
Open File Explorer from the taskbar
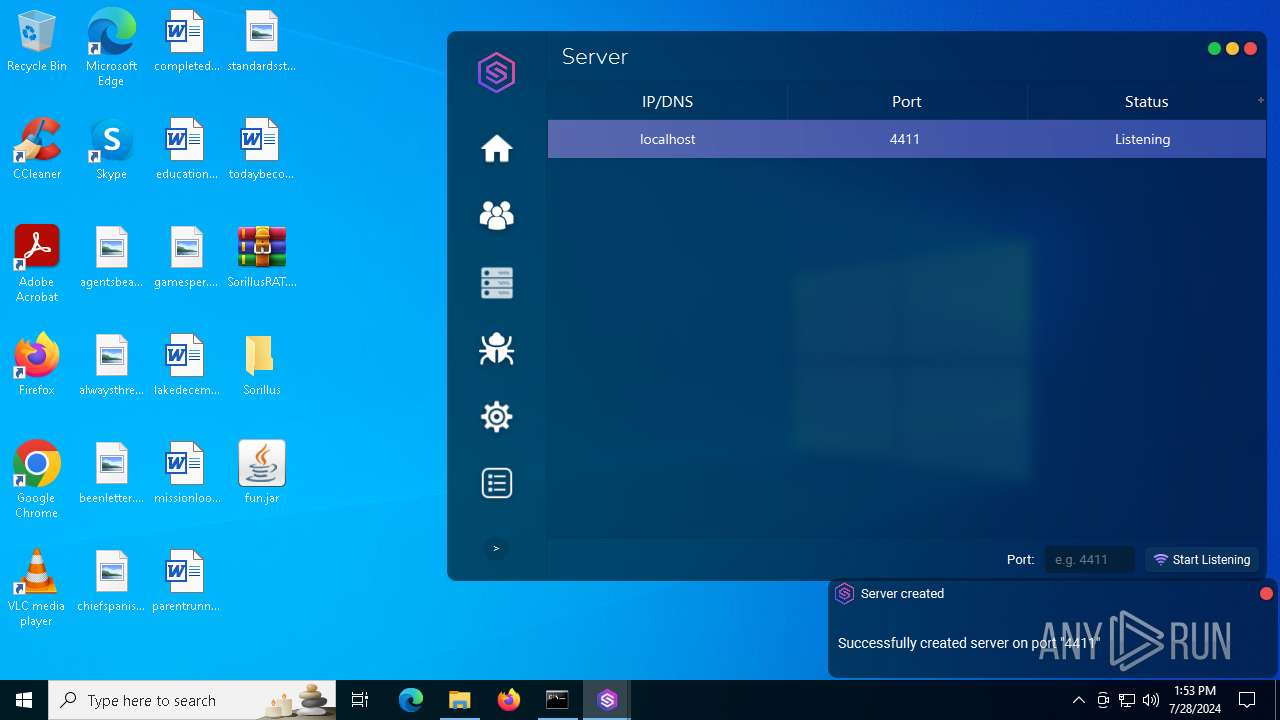click(459, 700)
